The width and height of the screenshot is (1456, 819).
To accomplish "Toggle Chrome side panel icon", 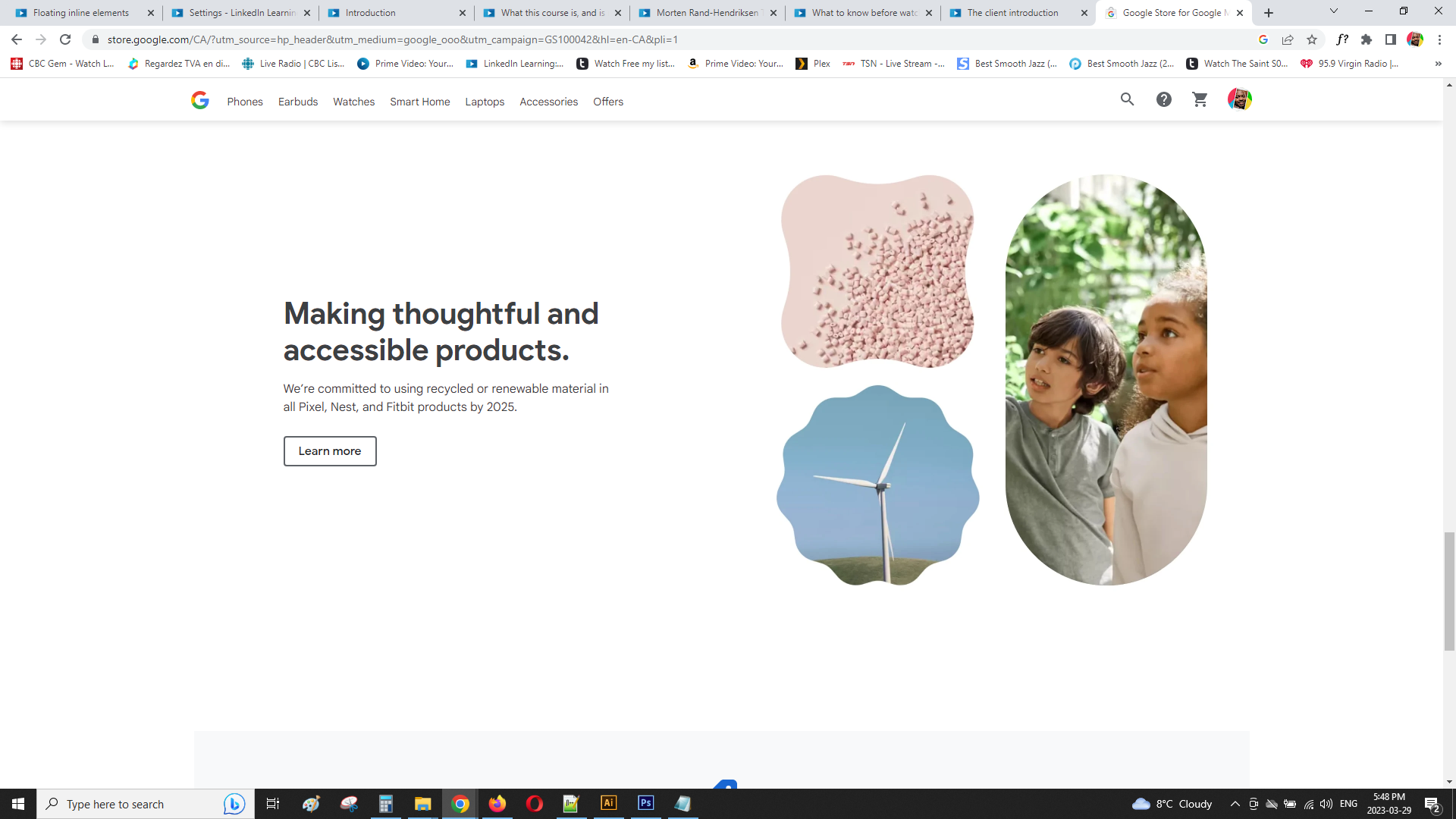I will (1391, 39).
